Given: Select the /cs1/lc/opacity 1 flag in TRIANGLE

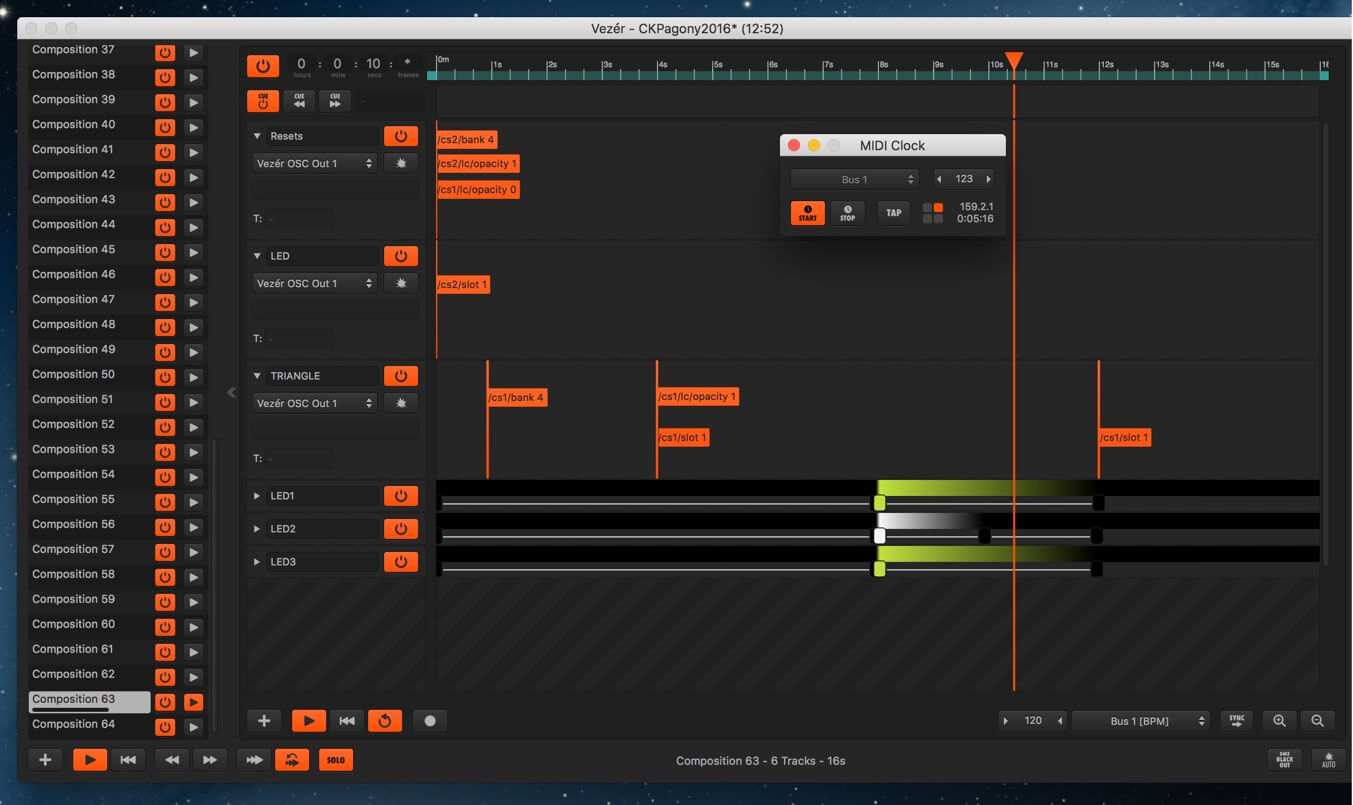Looking at the screenshot, I should pos(698,397).
